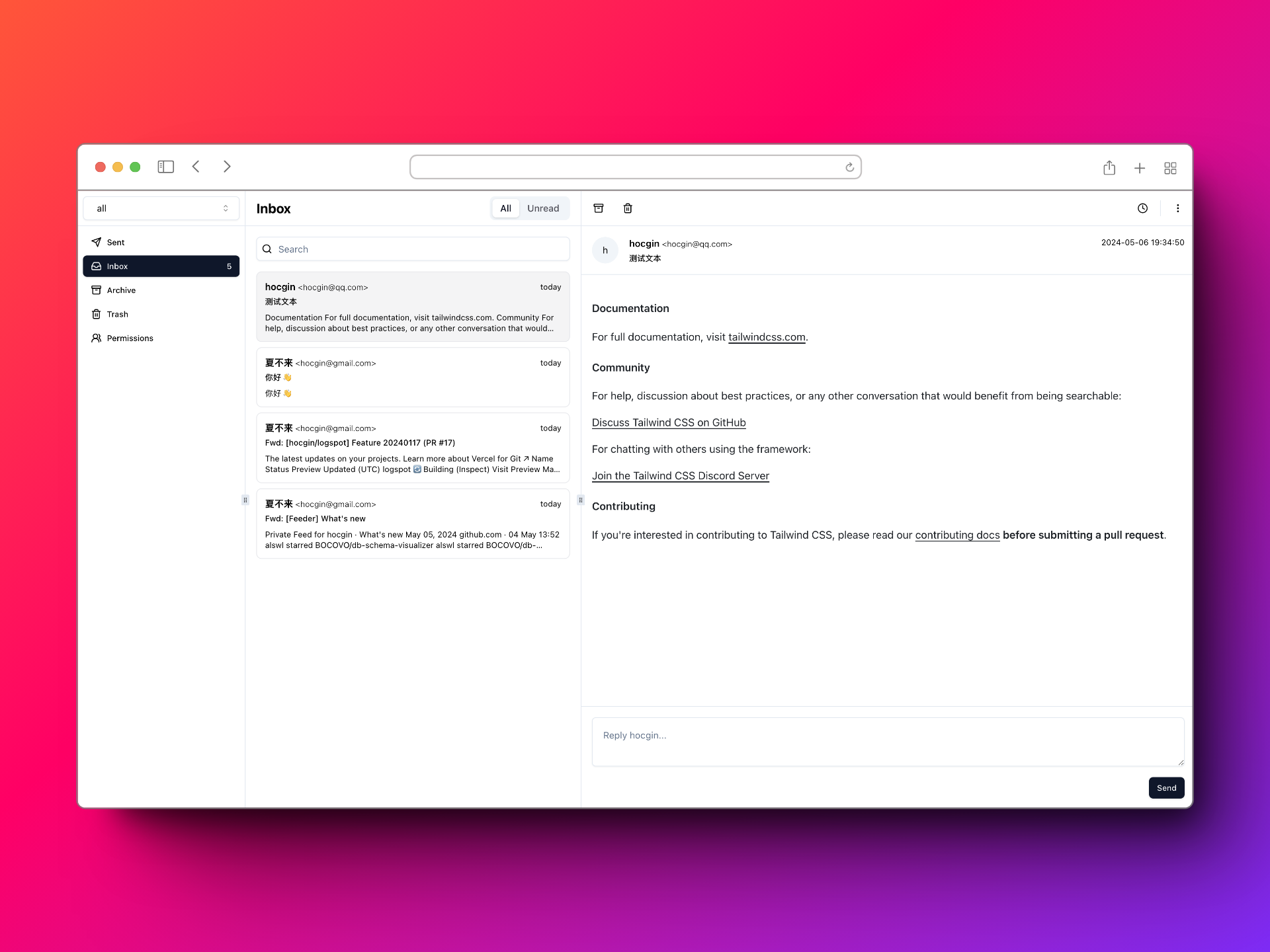Open the Archive folder in sidebar
The image size is (1270, 952).
[121, 290]
